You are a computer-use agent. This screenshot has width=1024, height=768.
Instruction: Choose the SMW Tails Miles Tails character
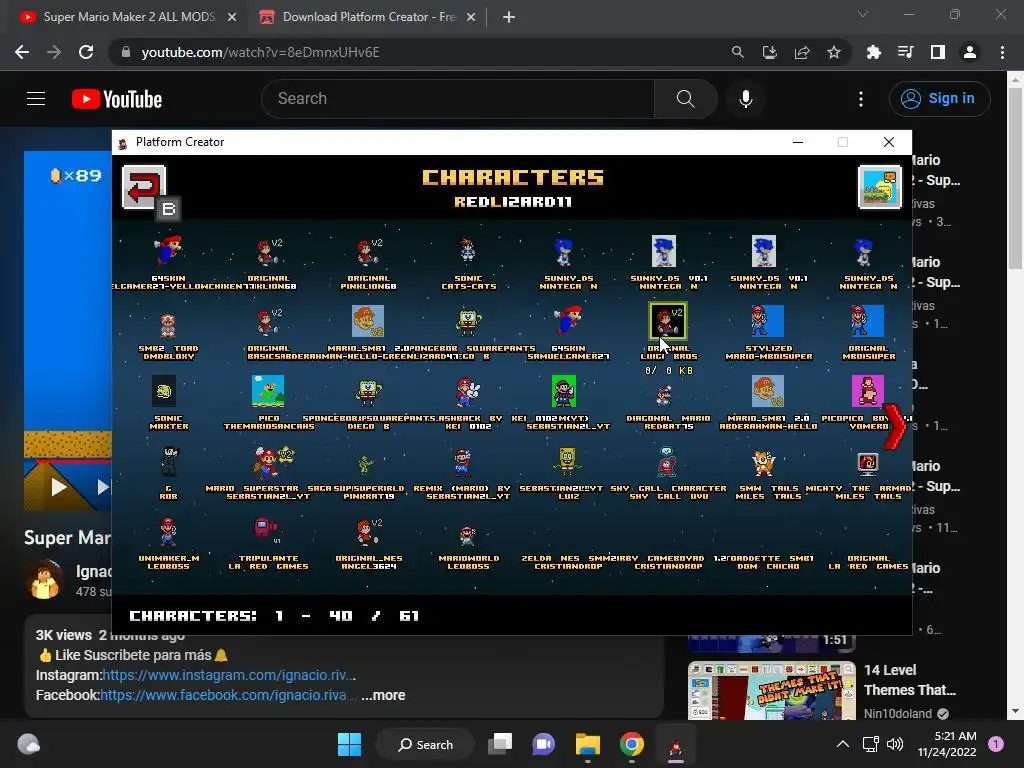coord(763,463)
